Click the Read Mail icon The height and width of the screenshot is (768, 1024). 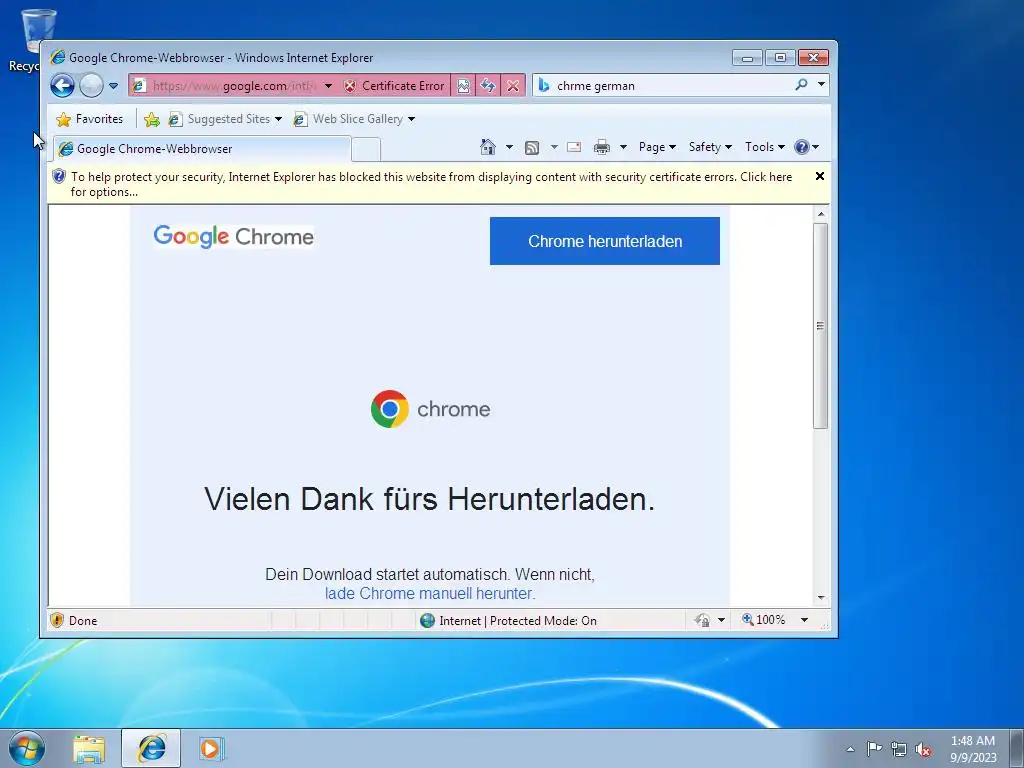pos(574,147)
